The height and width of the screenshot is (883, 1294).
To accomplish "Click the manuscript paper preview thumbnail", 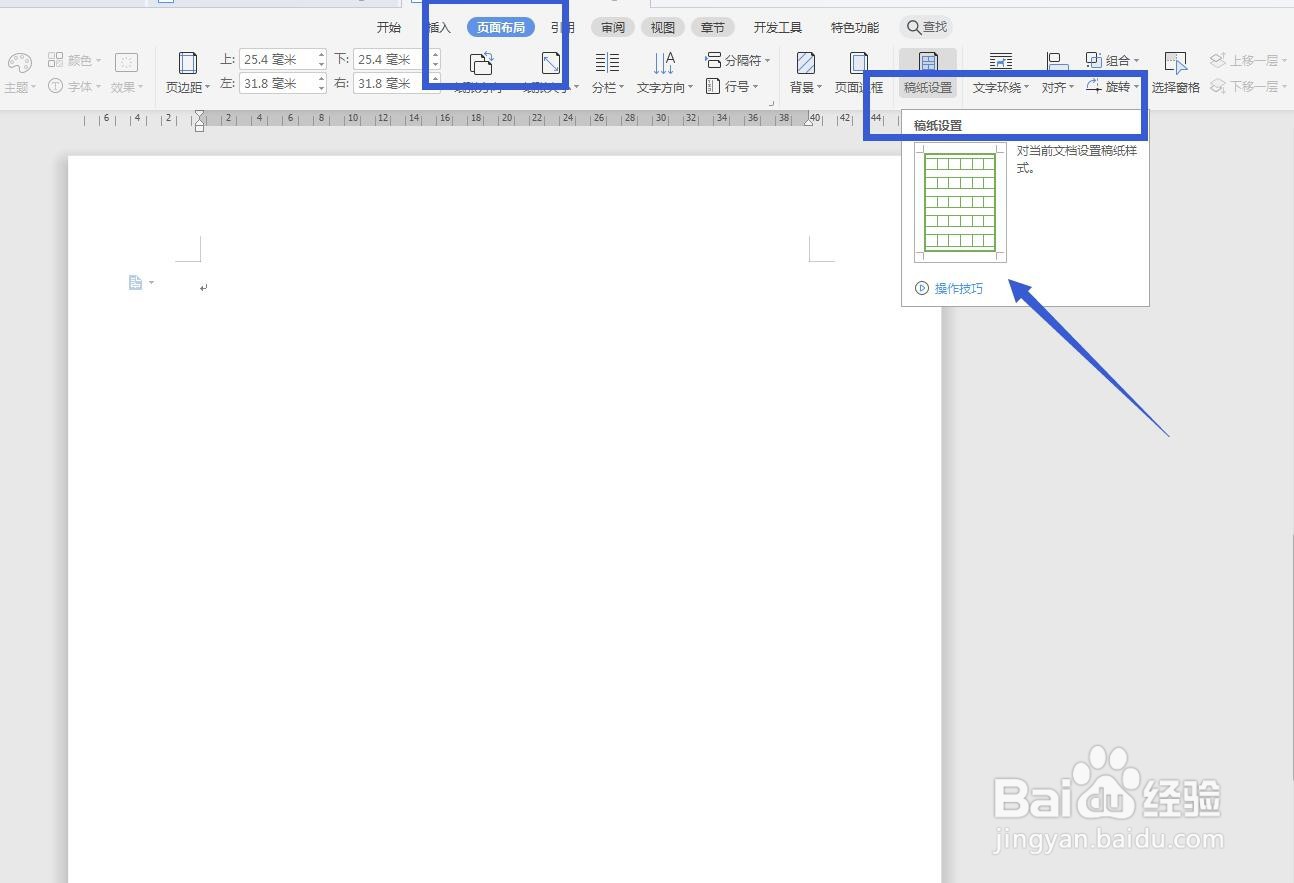I will coord(960,202).
